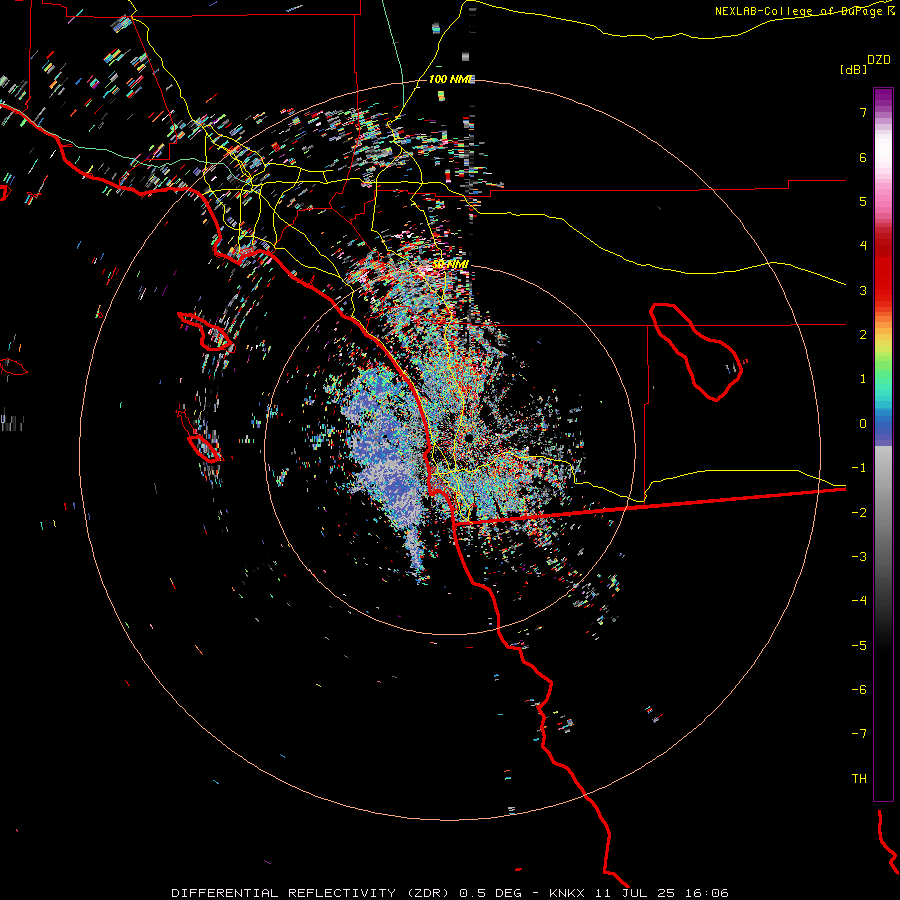Click the 50 NMI range ring label
The width and height of the screenshot is (900, 900).
[451, 264]
